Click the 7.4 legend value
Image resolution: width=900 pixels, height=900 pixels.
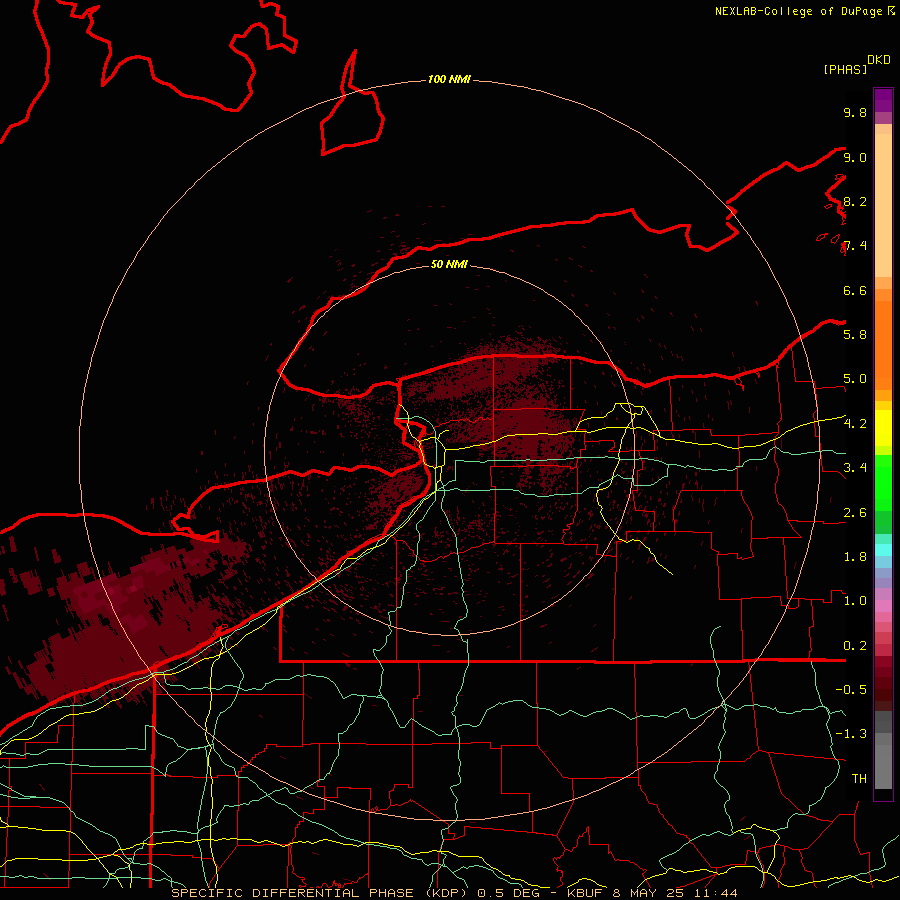click(855, 246)
